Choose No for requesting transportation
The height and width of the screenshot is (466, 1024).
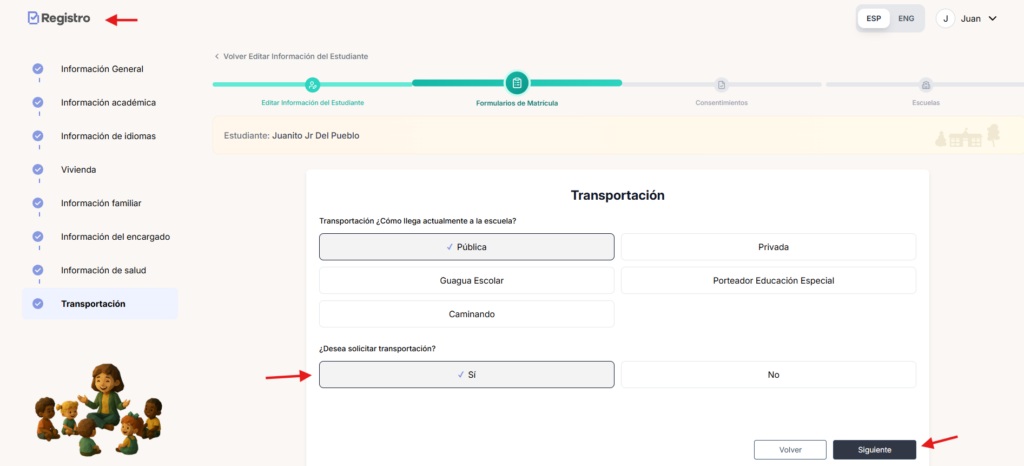768,374
